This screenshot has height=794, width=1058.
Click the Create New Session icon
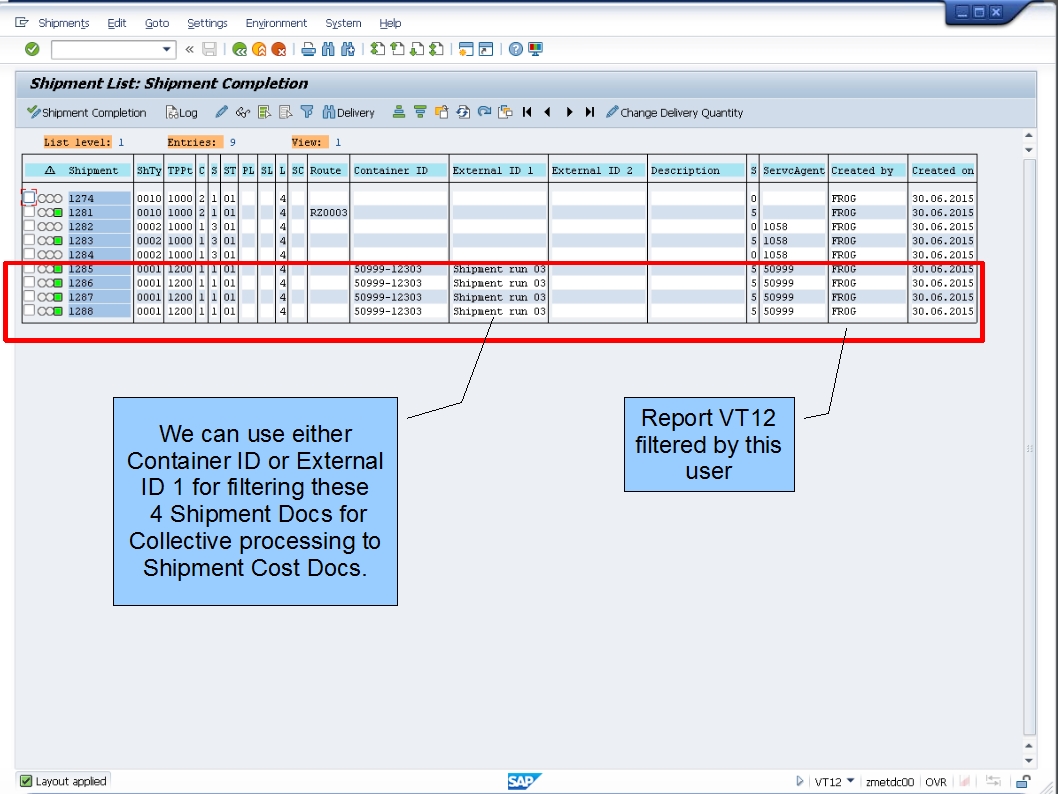pos(466,49)
